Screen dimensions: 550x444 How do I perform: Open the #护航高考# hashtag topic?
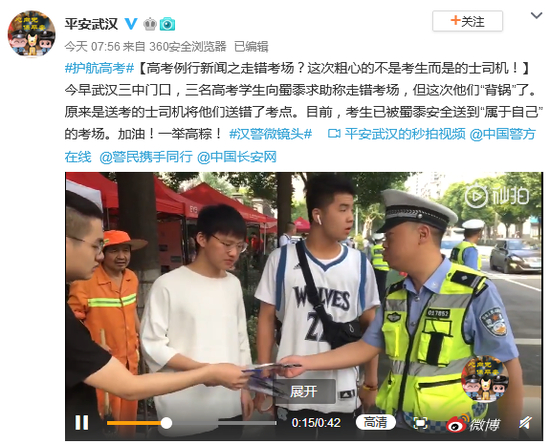(100, 68)
